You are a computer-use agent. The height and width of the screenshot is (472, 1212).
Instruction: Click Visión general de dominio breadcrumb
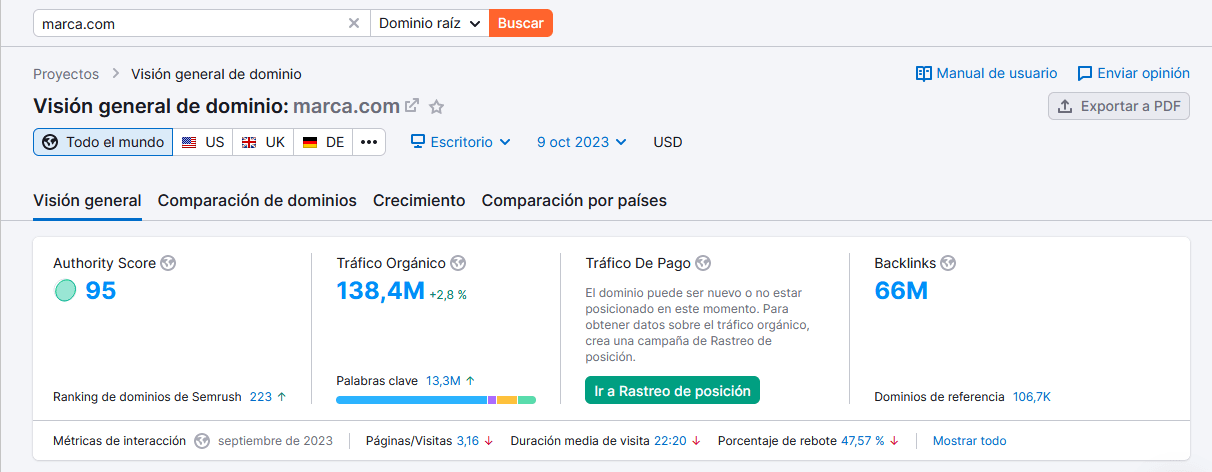tap(216, 74)
